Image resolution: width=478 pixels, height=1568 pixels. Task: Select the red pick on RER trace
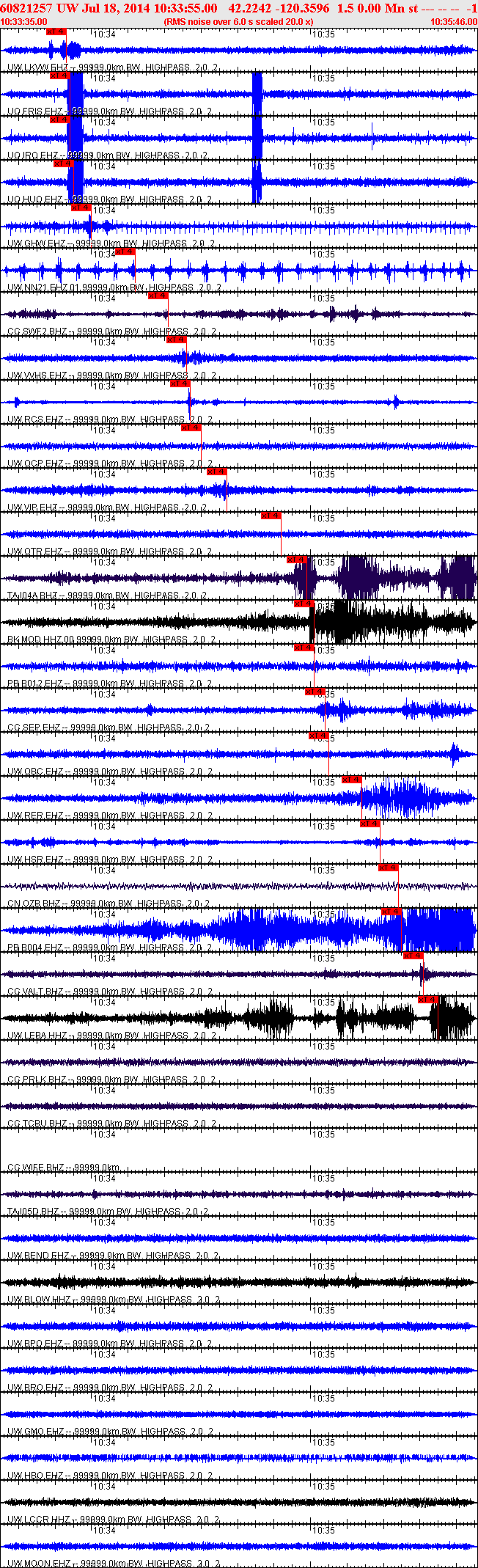[x=352, y=780]
